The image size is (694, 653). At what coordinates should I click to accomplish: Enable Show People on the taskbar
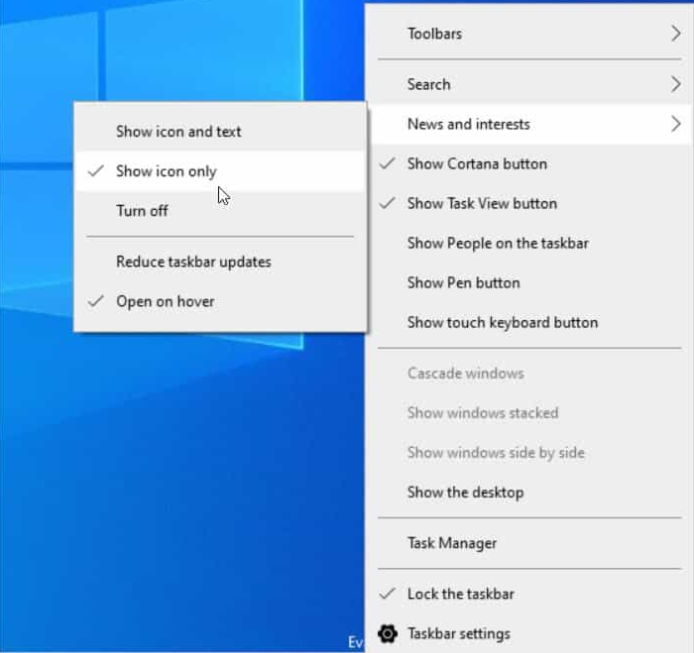(x=497, y=243)
